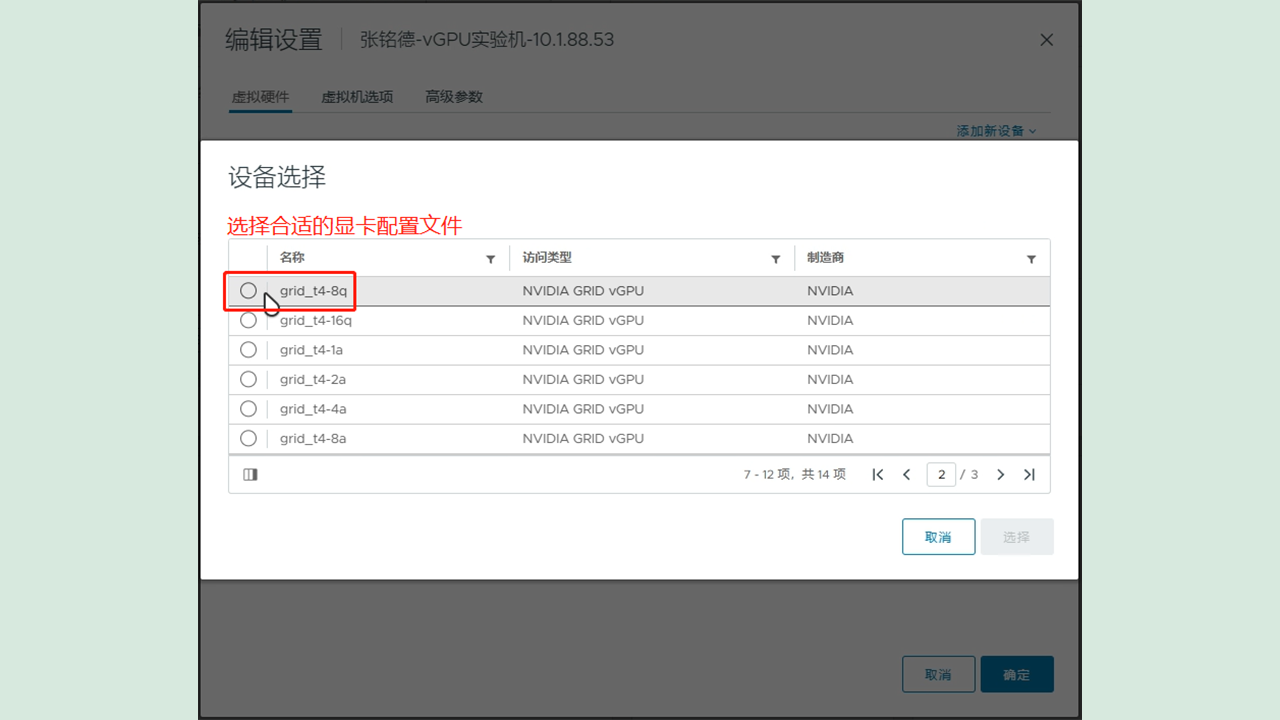The image size is (1280, 720).
Task: Sort by the 制造商 column header
Action: coord(826,258)
